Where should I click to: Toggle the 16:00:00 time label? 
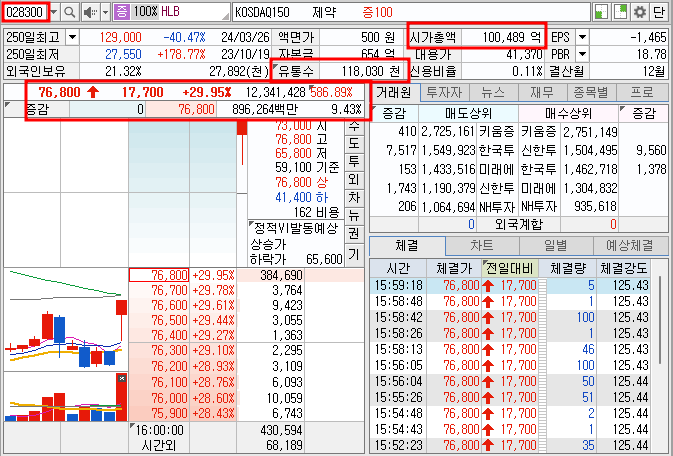point(159,430)
